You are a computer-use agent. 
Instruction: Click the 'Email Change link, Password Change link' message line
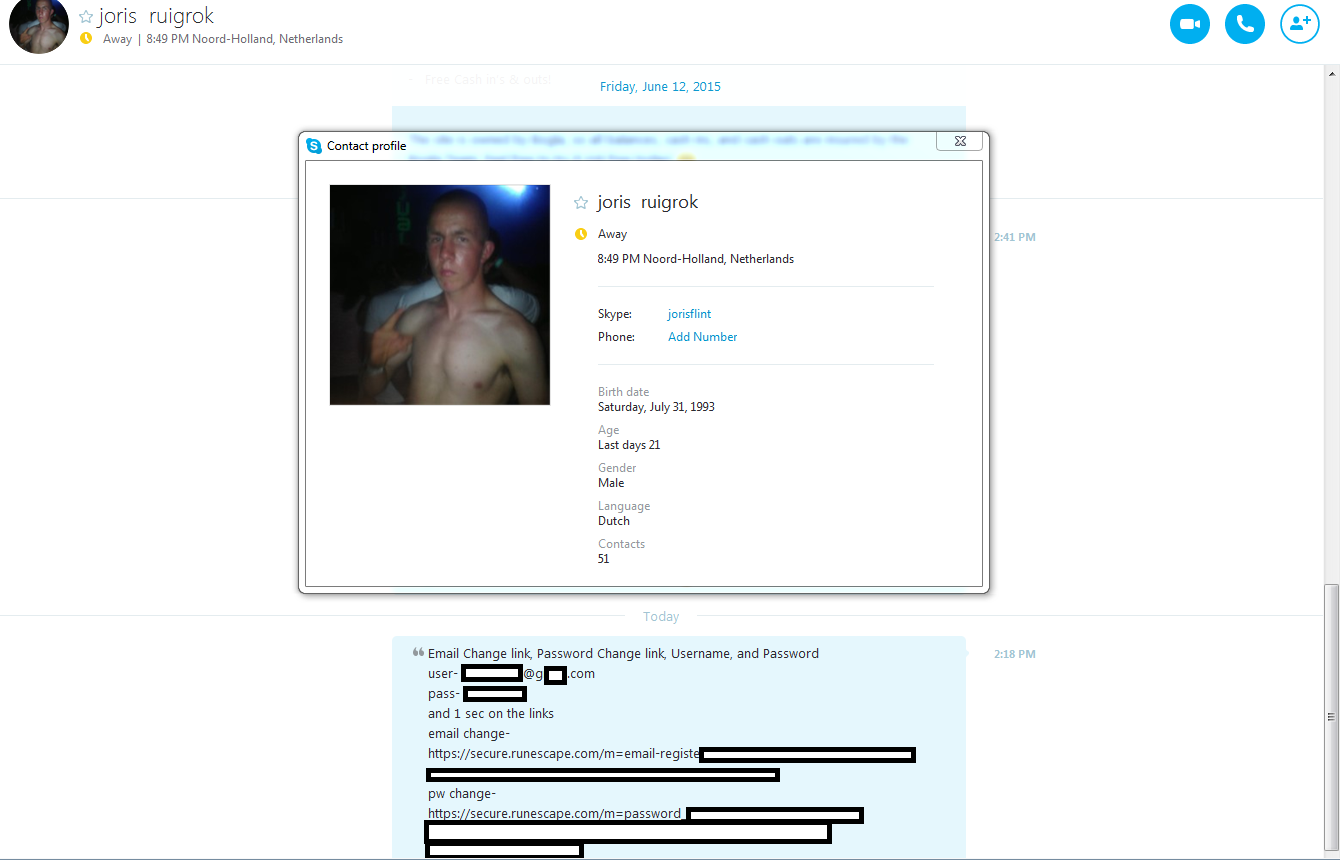pyautogui.click(x=623, y=654)
